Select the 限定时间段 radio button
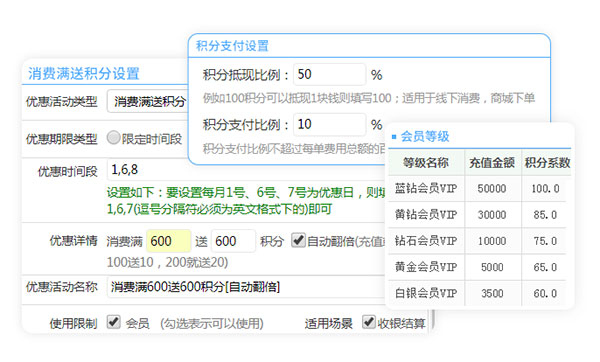This screenshot has height=362, width=600. 114,138
